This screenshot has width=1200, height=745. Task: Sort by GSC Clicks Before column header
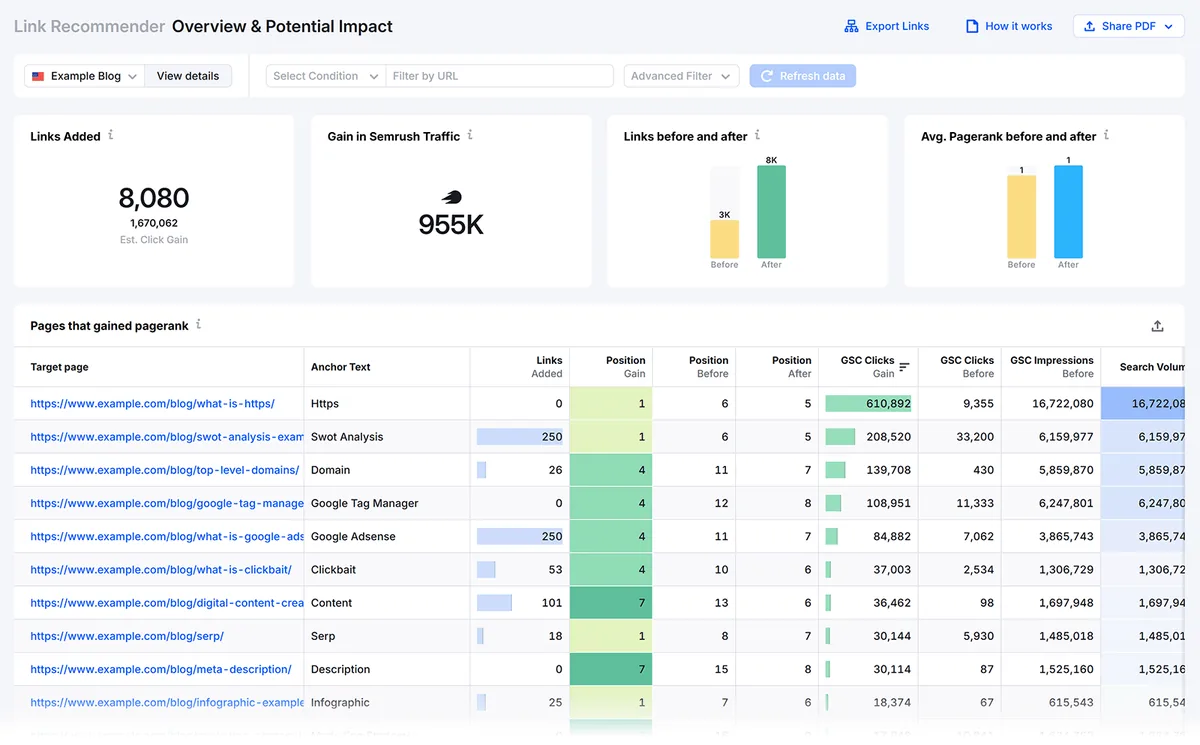pyautogui.click(x=967, y=367)
